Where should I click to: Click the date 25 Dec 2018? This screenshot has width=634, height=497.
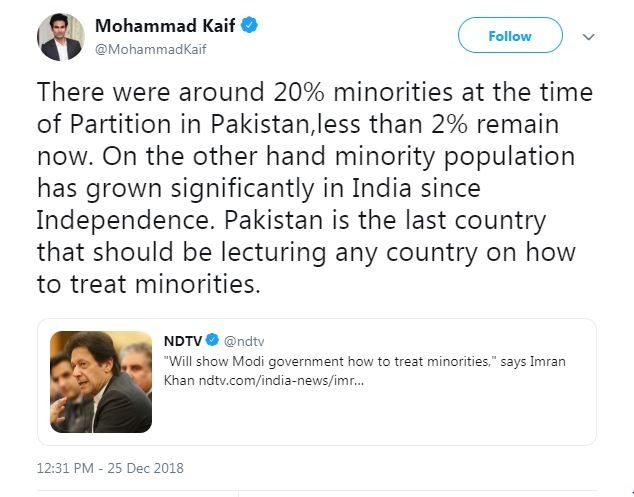(146, 468)
